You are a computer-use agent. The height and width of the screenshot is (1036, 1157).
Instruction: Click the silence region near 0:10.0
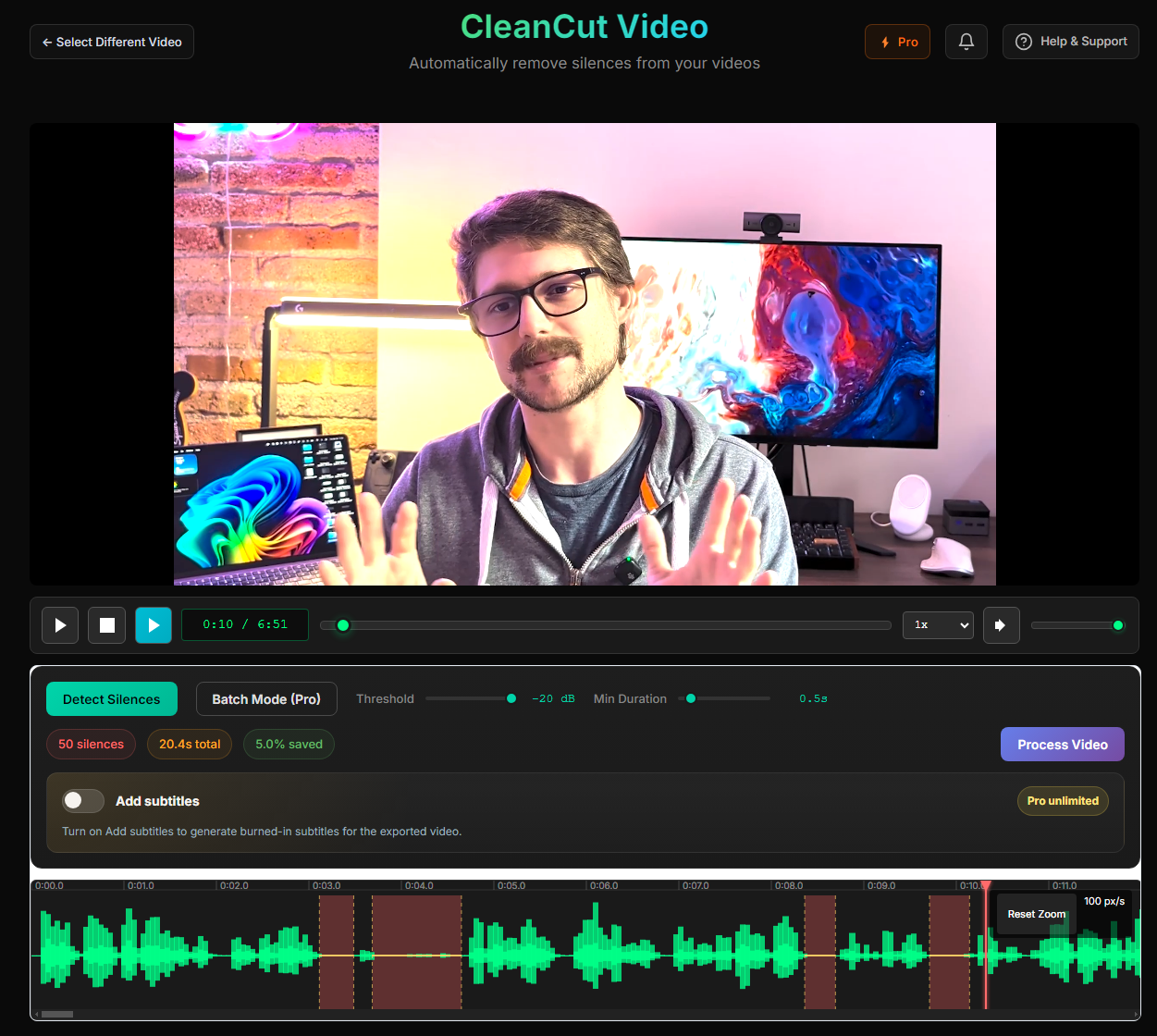click(949, 952)
